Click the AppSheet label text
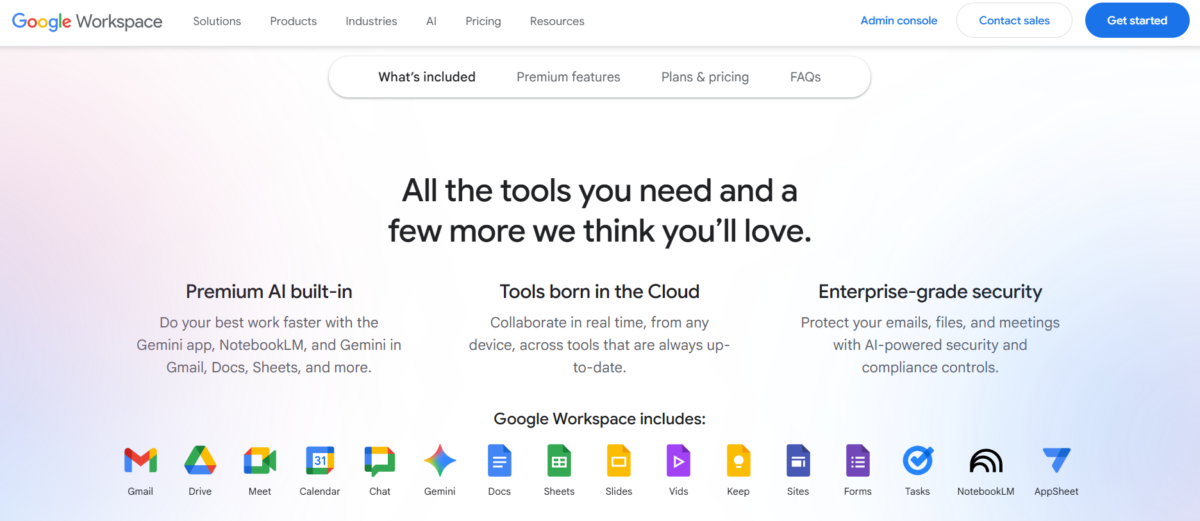The height and width of the screenshot is (521, 1200). click(1056, 491)
